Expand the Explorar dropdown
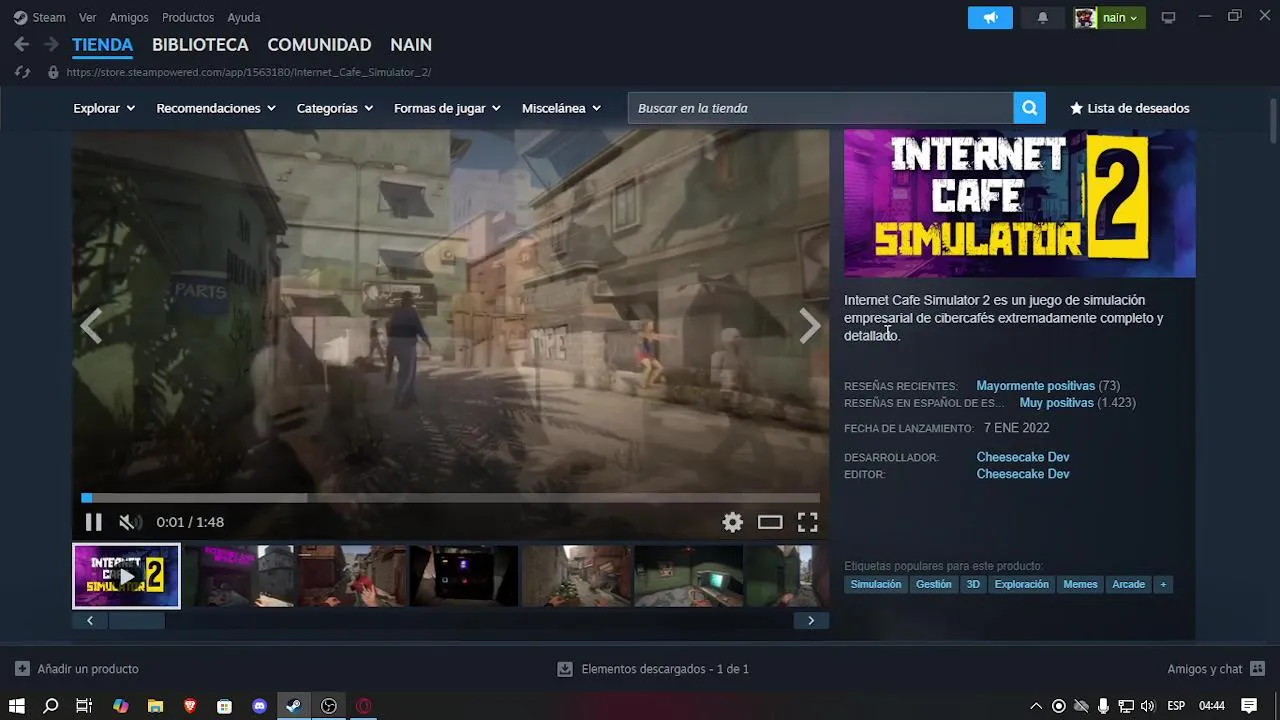This screenshot has height=720, width=1280. click(x=104, y=108)
